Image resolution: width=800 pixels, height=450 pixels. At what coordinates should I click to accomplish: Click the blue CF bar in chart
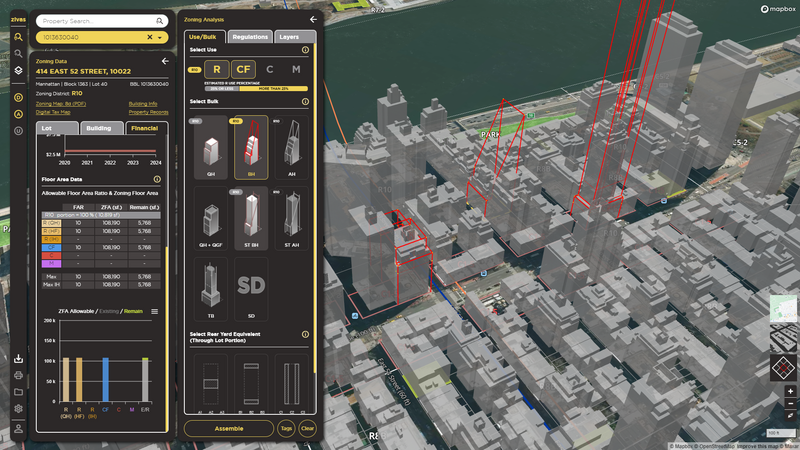click(105, 381)
